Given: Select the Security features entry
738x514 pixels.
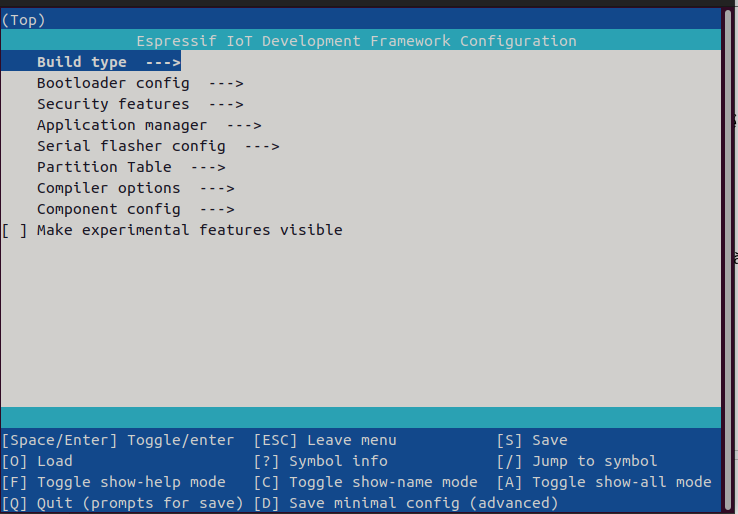Looking at the screenshot, I should [112, 104].
